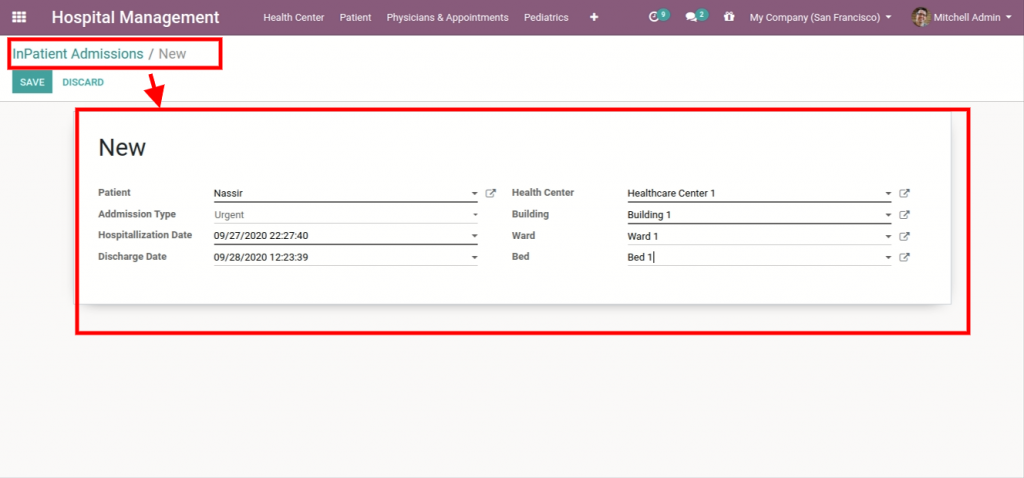Screen dimensions: 1024x478
Task: Go back to InPatient Admissions breadcrumb
Action: pos(78,53)
